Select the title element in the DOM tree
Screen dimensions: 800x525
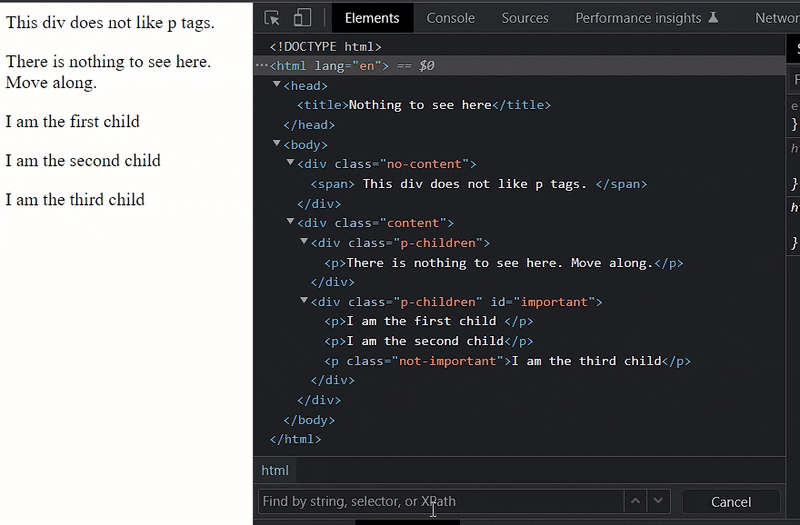point(424,105)
